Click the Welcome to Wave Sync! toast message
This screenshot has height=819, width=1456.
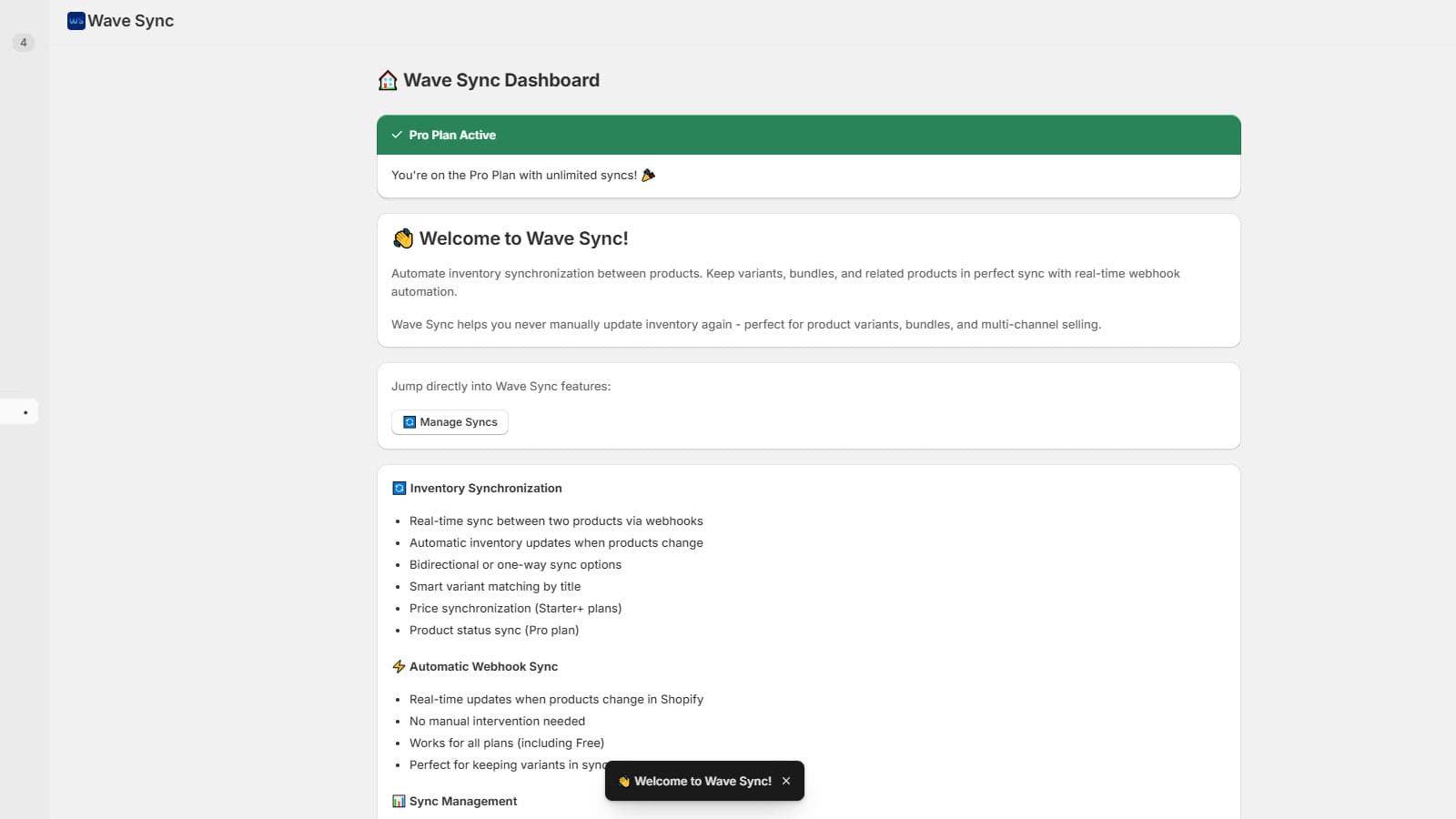pyautogui.click(x=703, y=781)
